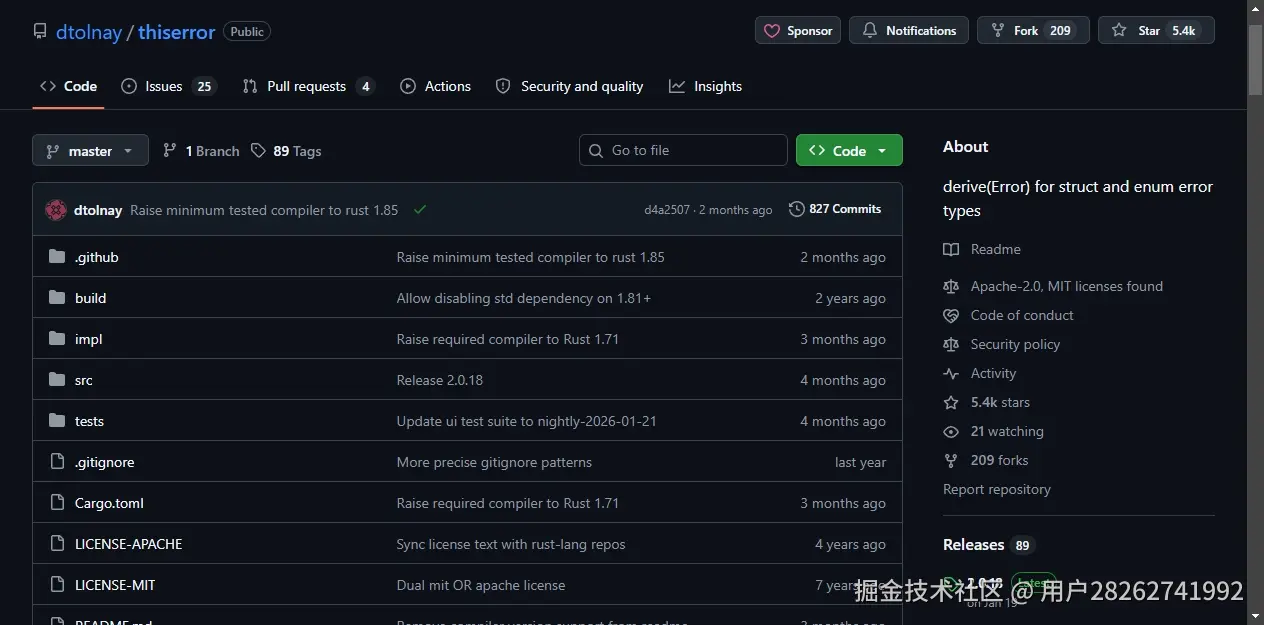1264x625 pixels.
Task: Expand the master branch dropdown
Action: (90, 151)
